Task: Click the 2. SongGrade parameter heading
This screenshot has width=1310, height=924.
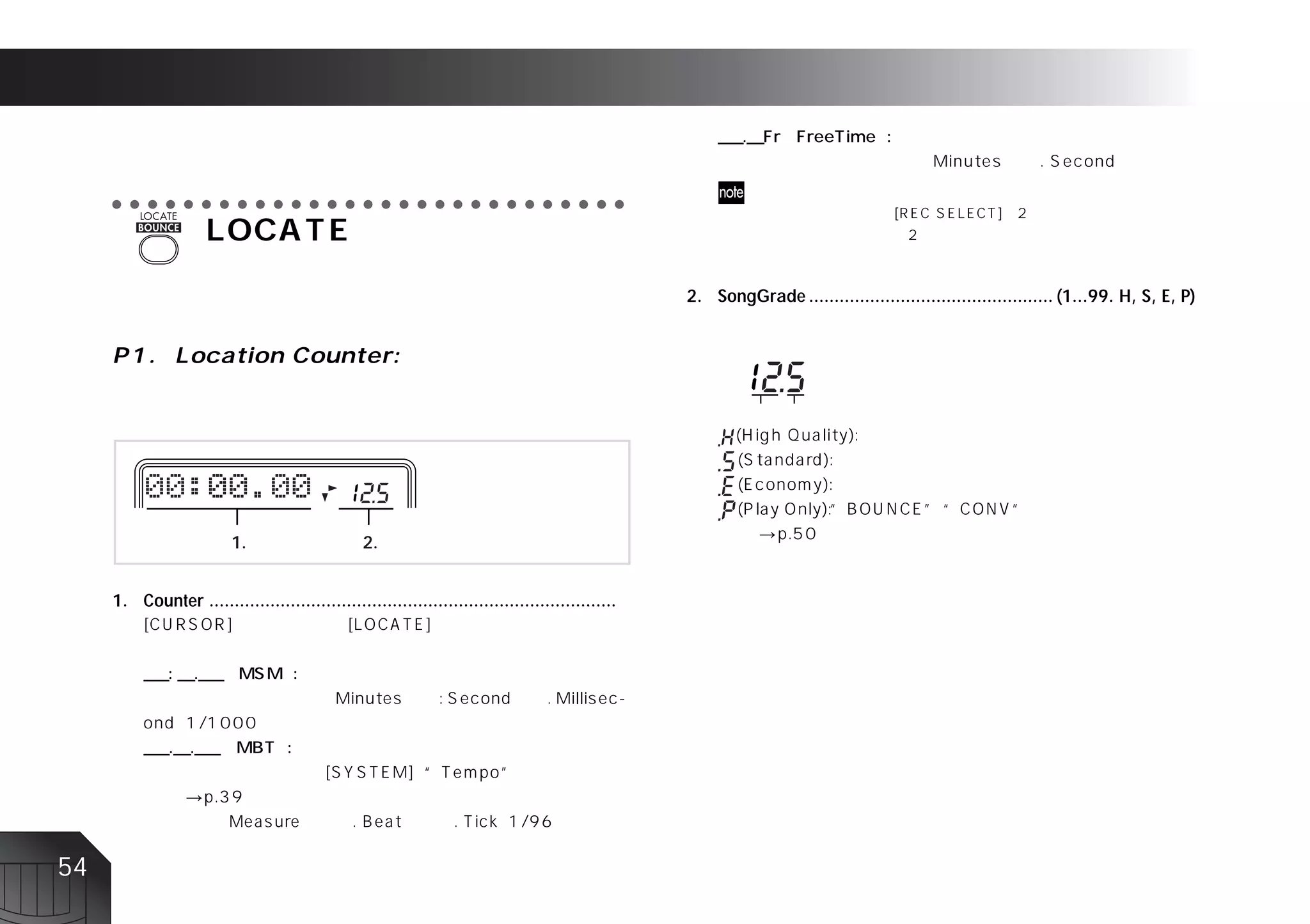Action: pos(761,296)
